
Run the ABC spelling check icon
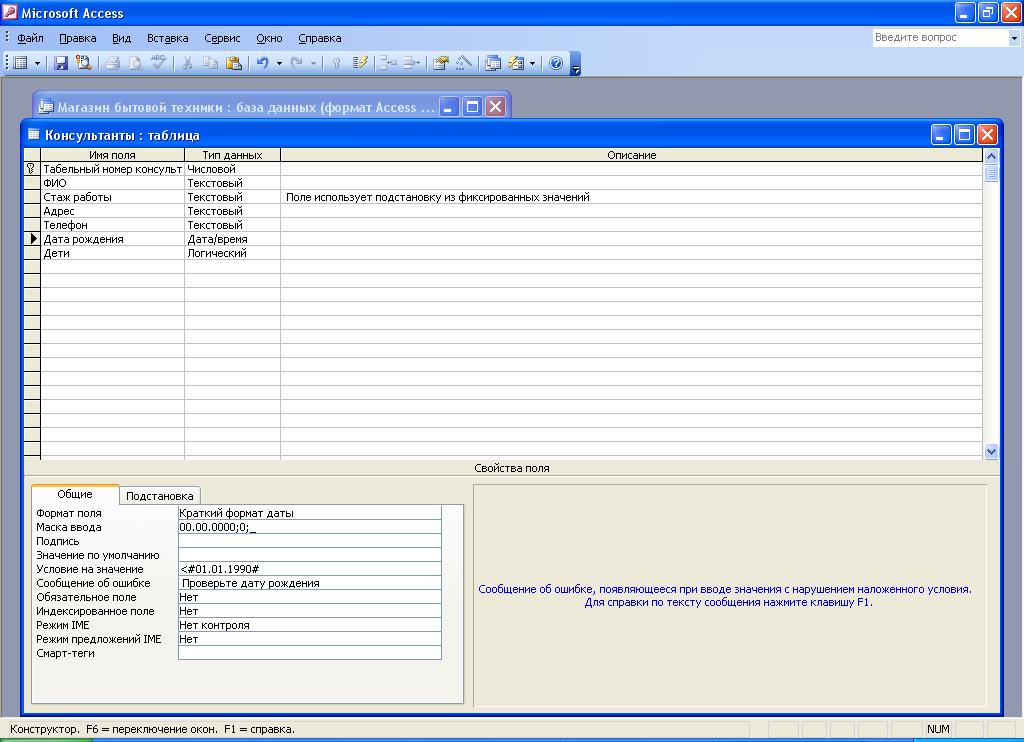click(159, 63)
